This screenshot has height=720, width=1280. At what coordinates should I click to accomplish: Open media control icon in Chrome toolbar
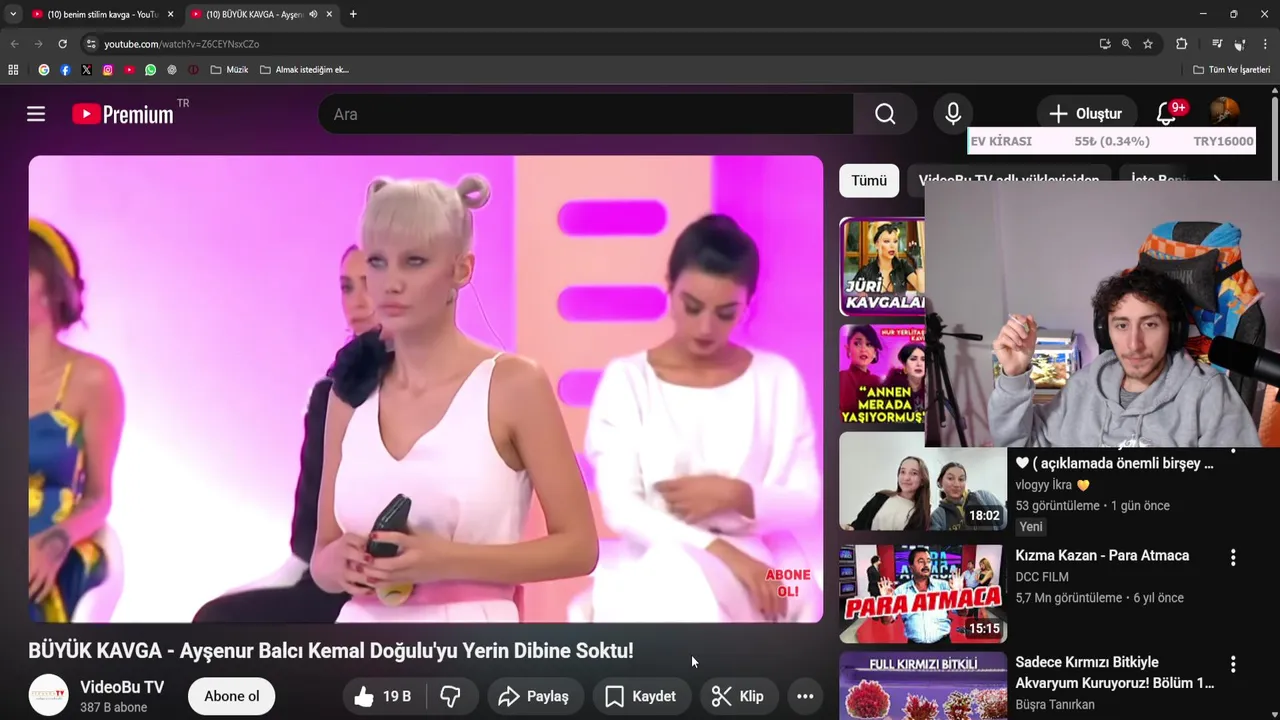coord(1216,44)
